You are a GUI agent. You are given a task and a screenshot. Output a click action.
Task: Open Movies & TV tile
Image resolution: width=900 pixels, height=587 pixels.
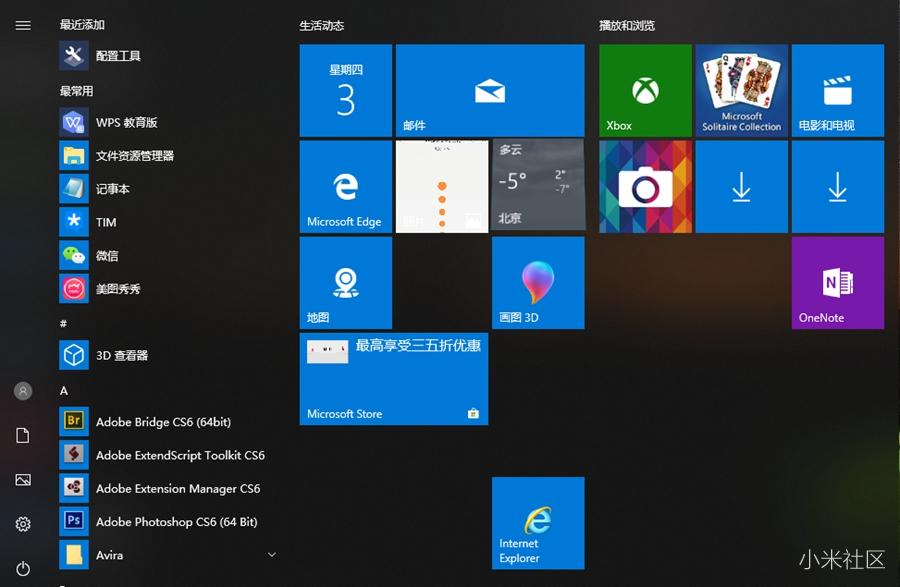click(837, 90)
